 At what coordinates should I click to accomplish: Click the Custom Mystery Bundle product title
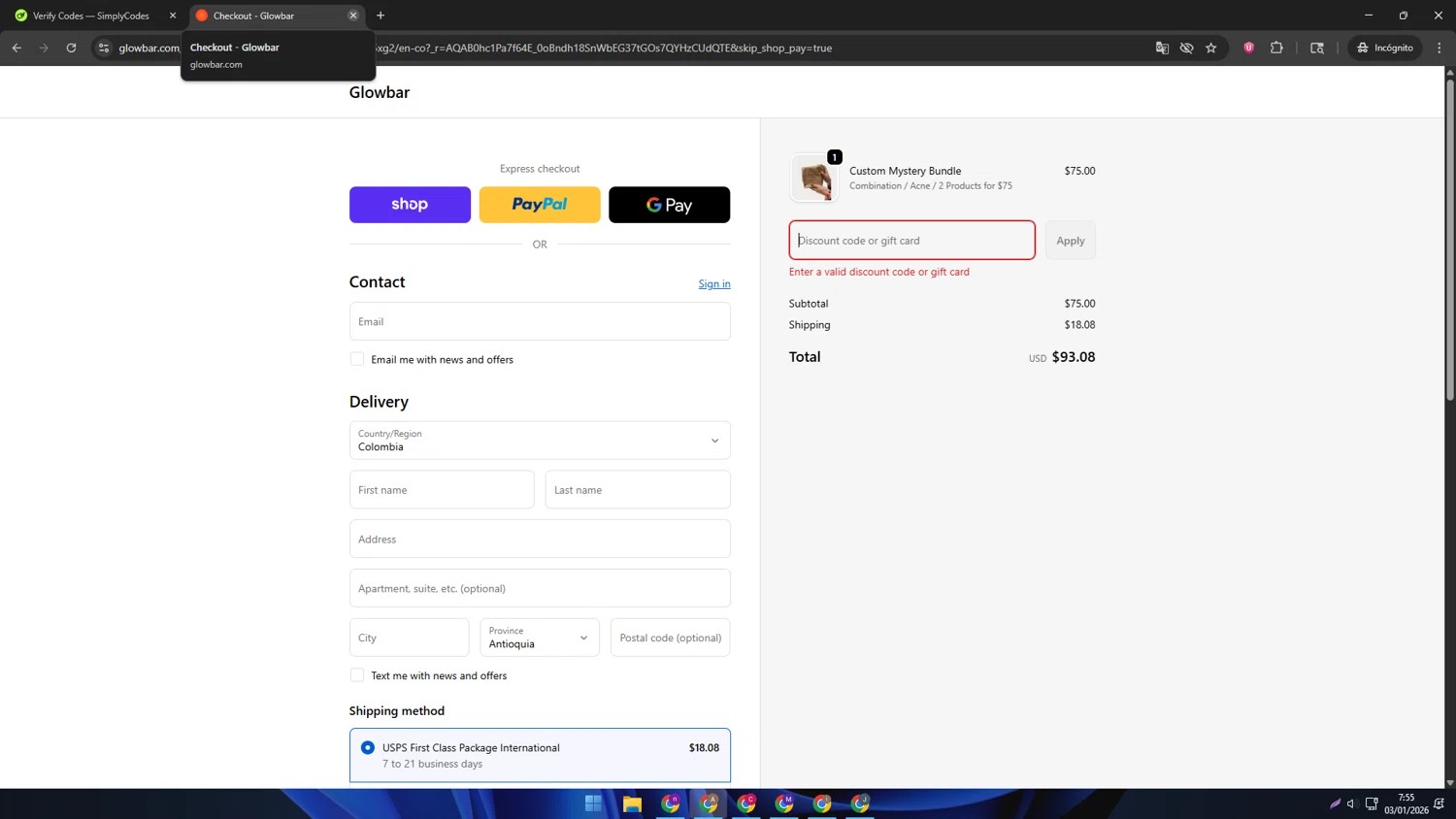click(x=906, y=171)
